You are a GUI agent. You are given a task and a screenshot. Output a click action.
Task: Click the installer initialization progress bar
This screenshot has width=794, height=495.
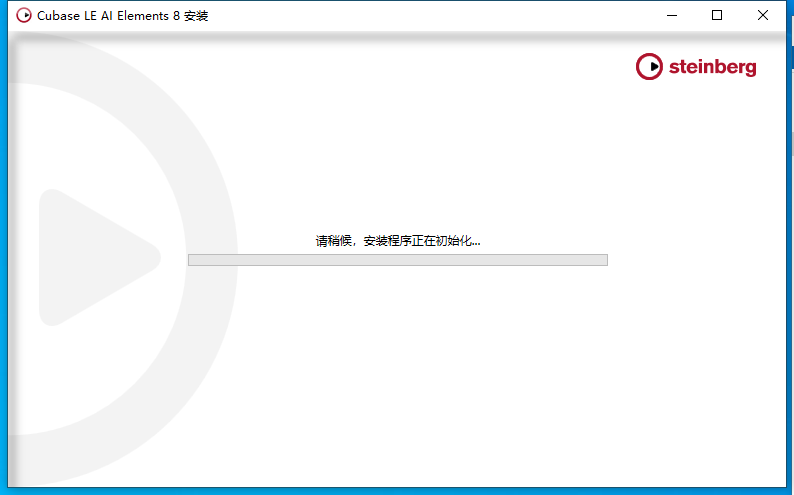point(398,260)
